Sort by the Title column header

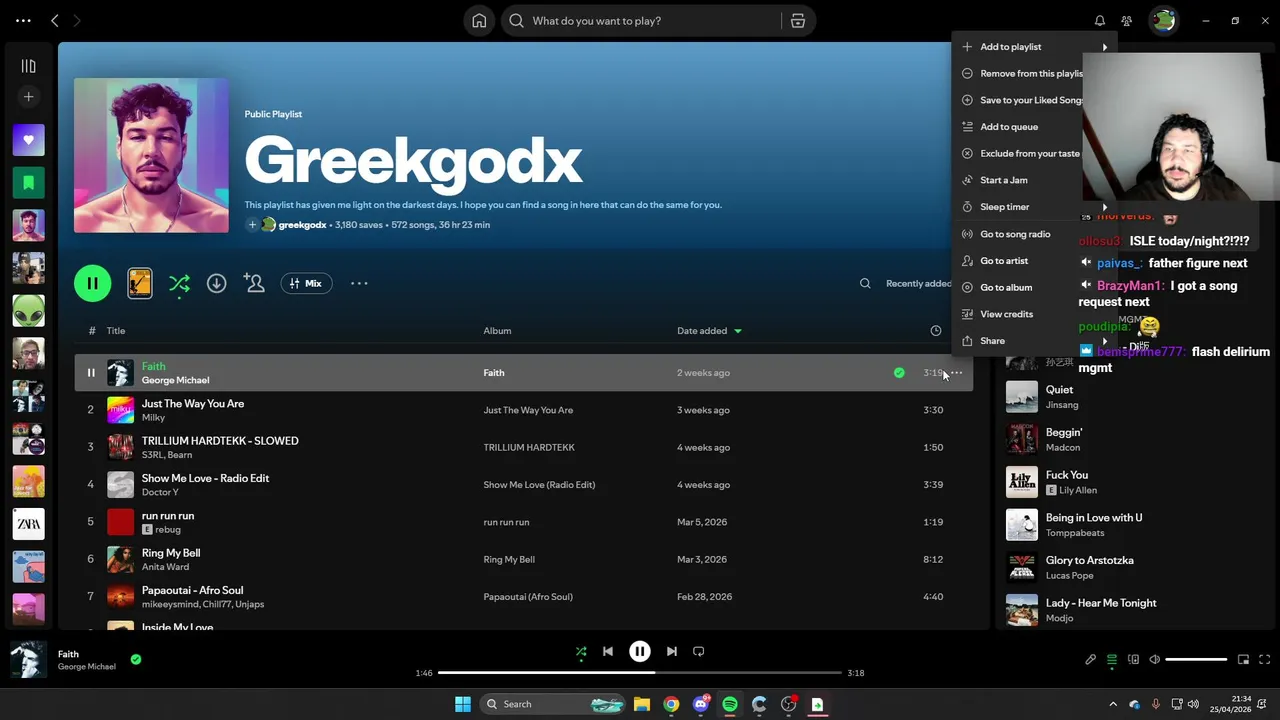click(116, 331)
